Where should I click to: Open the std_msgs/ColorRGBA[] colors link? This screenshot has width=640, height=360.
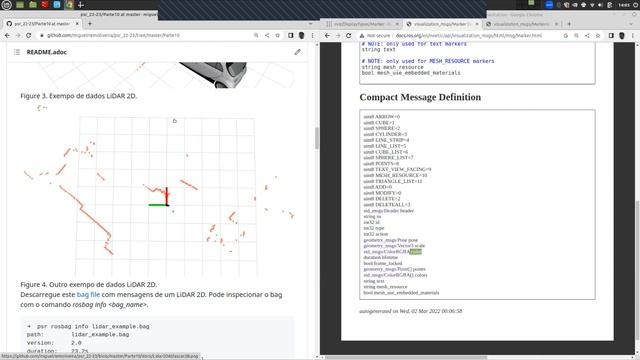[x=396, y=275]
